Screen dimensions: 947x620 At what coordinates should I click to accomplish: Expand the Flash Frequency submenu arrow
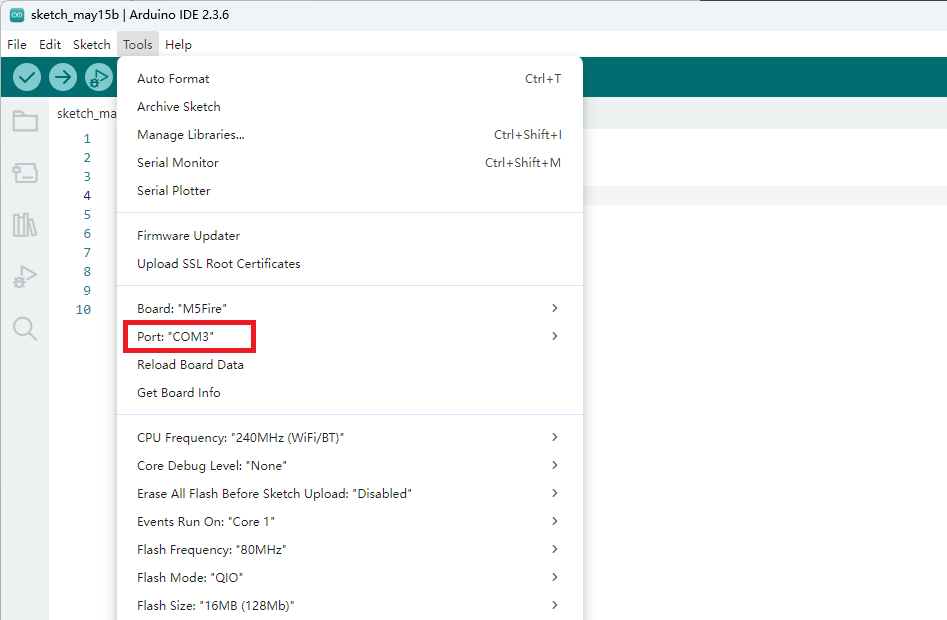[x=554, y=549]
